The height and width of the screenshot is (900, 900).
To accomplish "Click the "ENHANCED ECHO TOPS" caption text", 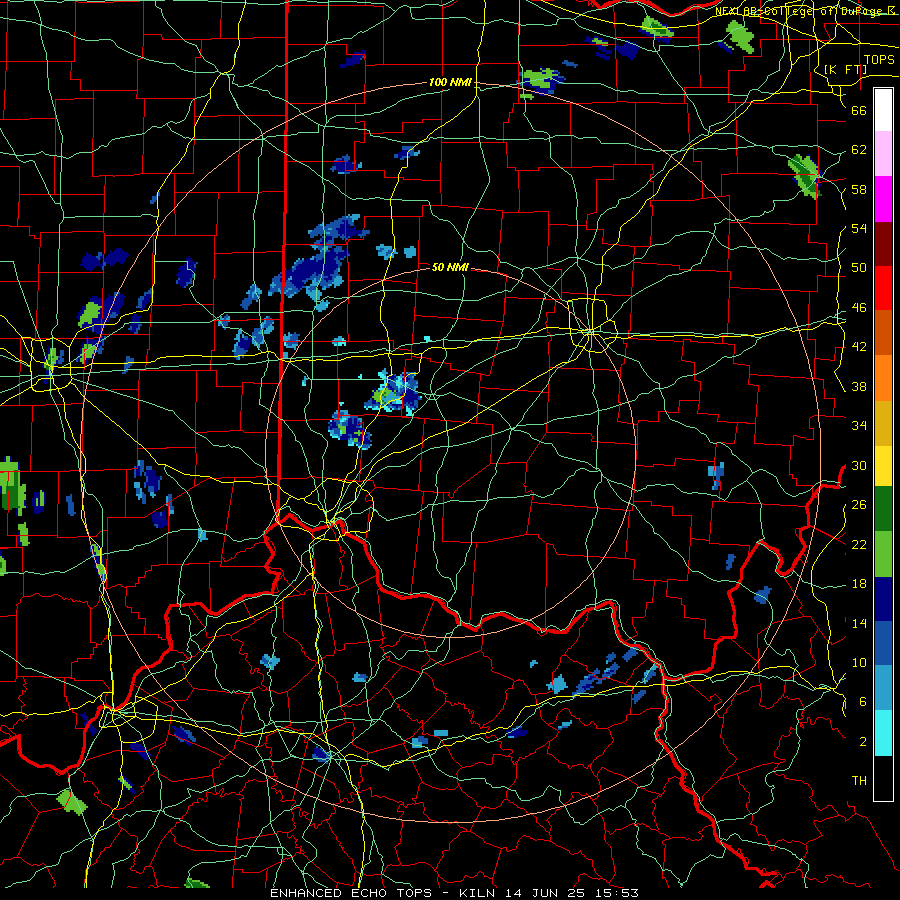I will click(x=351, y=893).
